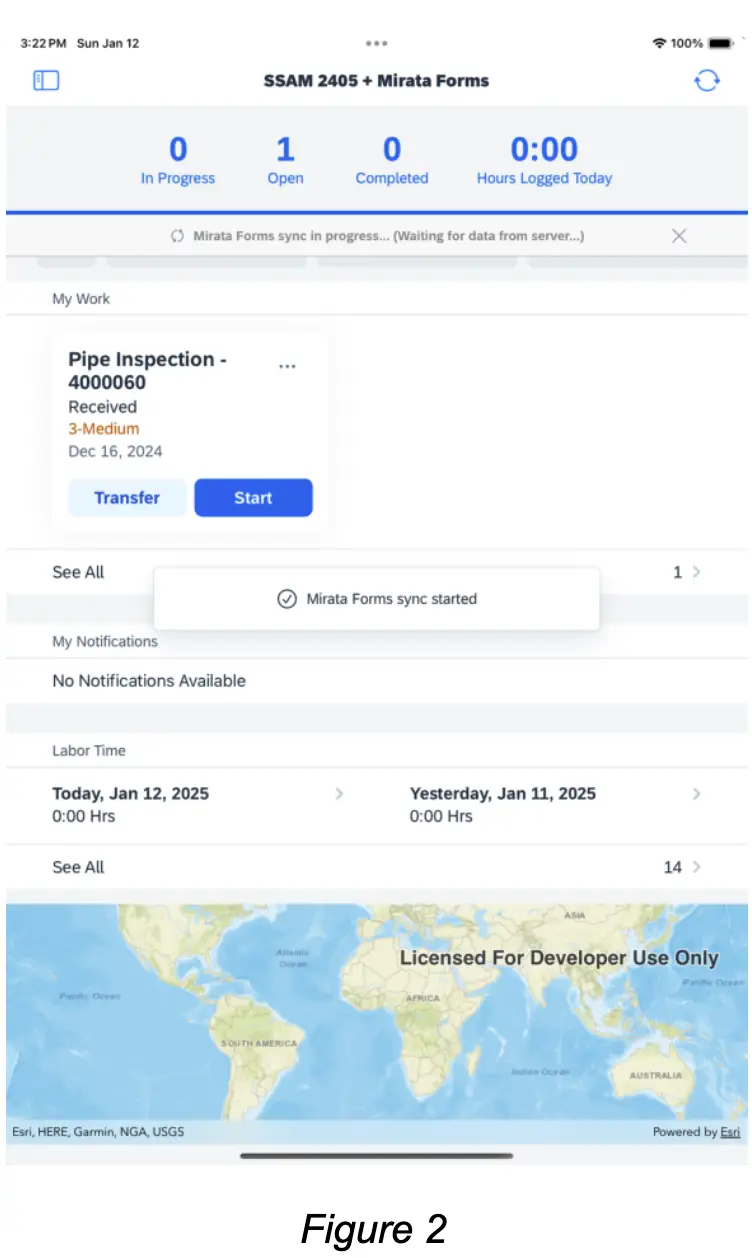Screen dimensions: 752x1258
Task: Click the sync started checkmark icon
Action: [287, 599]
